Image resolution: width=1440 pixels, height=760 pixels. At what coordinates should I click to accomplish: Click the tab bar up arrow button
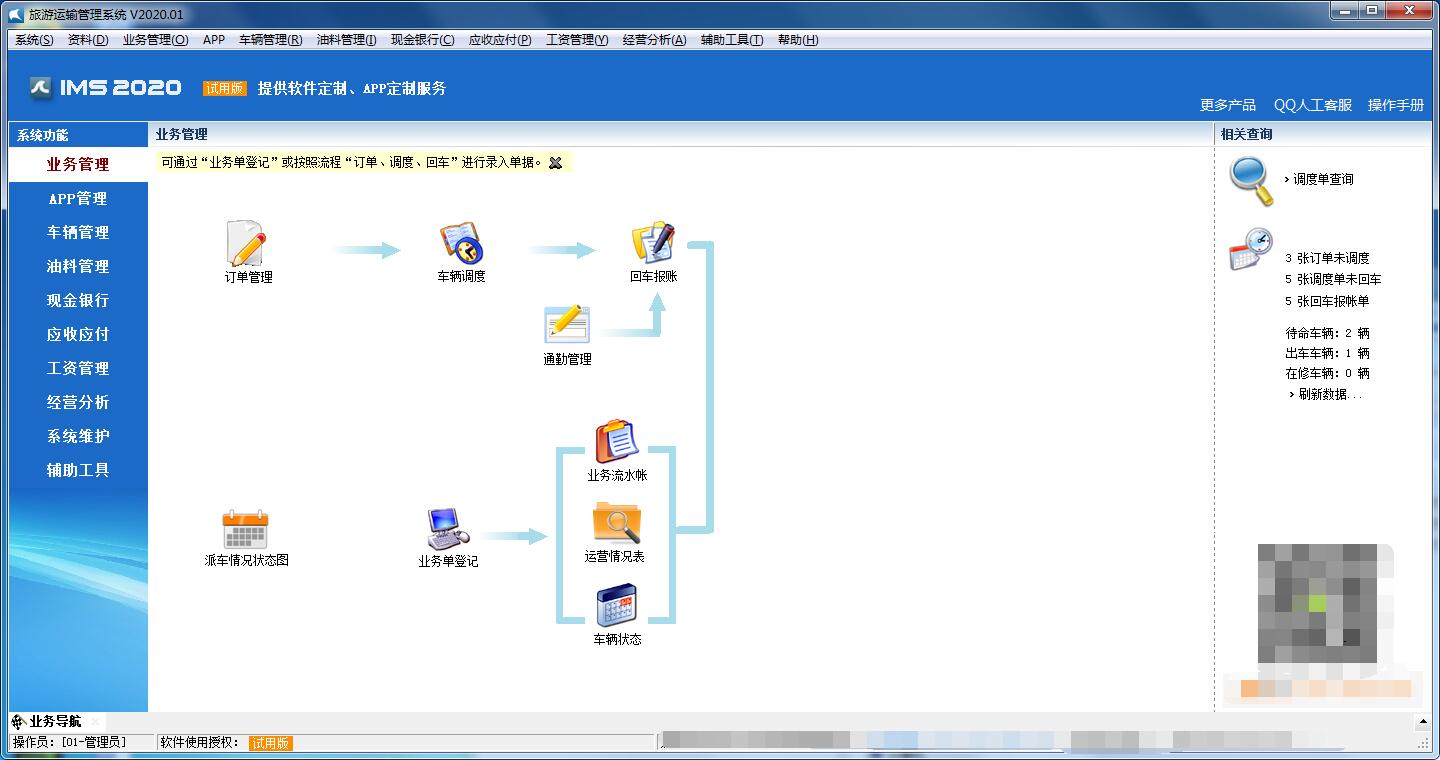[1424, 721]
